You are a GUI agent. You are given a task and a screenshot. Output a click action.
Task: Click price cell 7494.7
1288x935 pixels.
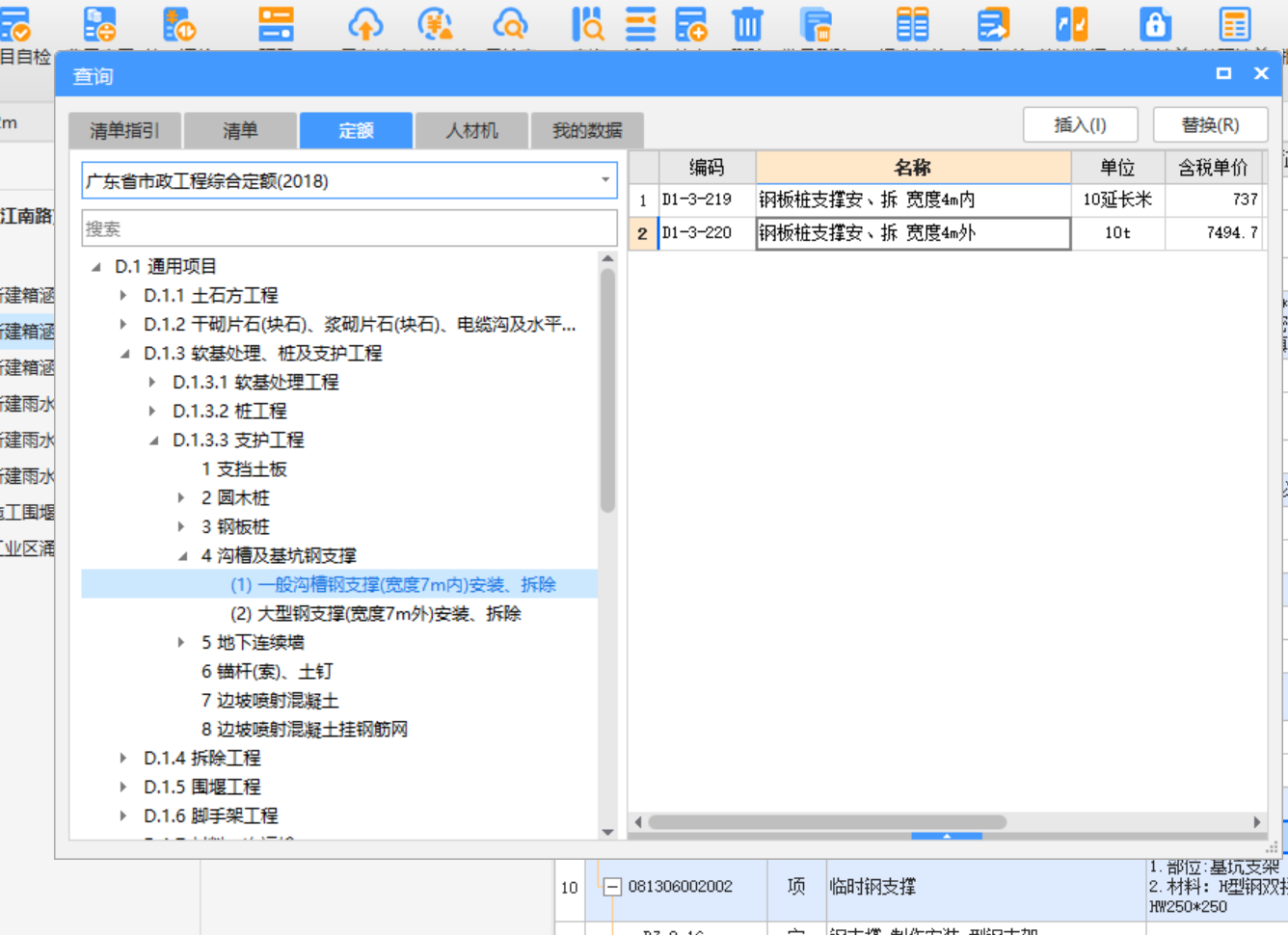(1214, 233)
